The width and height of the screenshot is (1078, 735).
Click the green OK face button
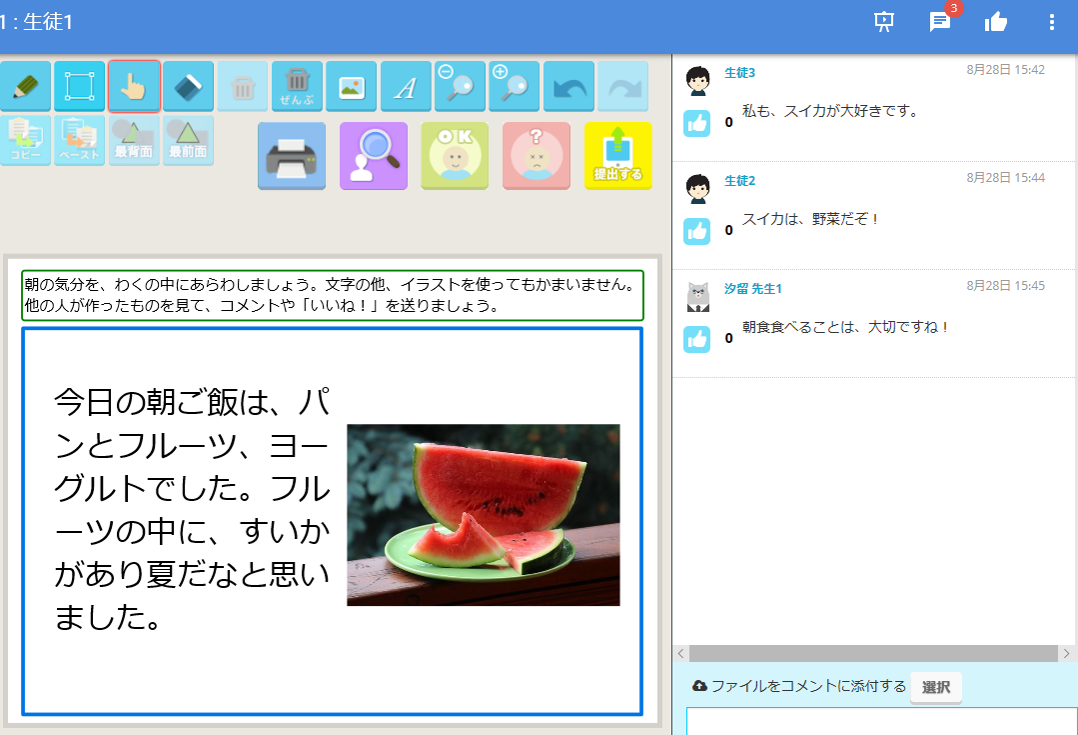pyautogui.click(x=454, y=156)
